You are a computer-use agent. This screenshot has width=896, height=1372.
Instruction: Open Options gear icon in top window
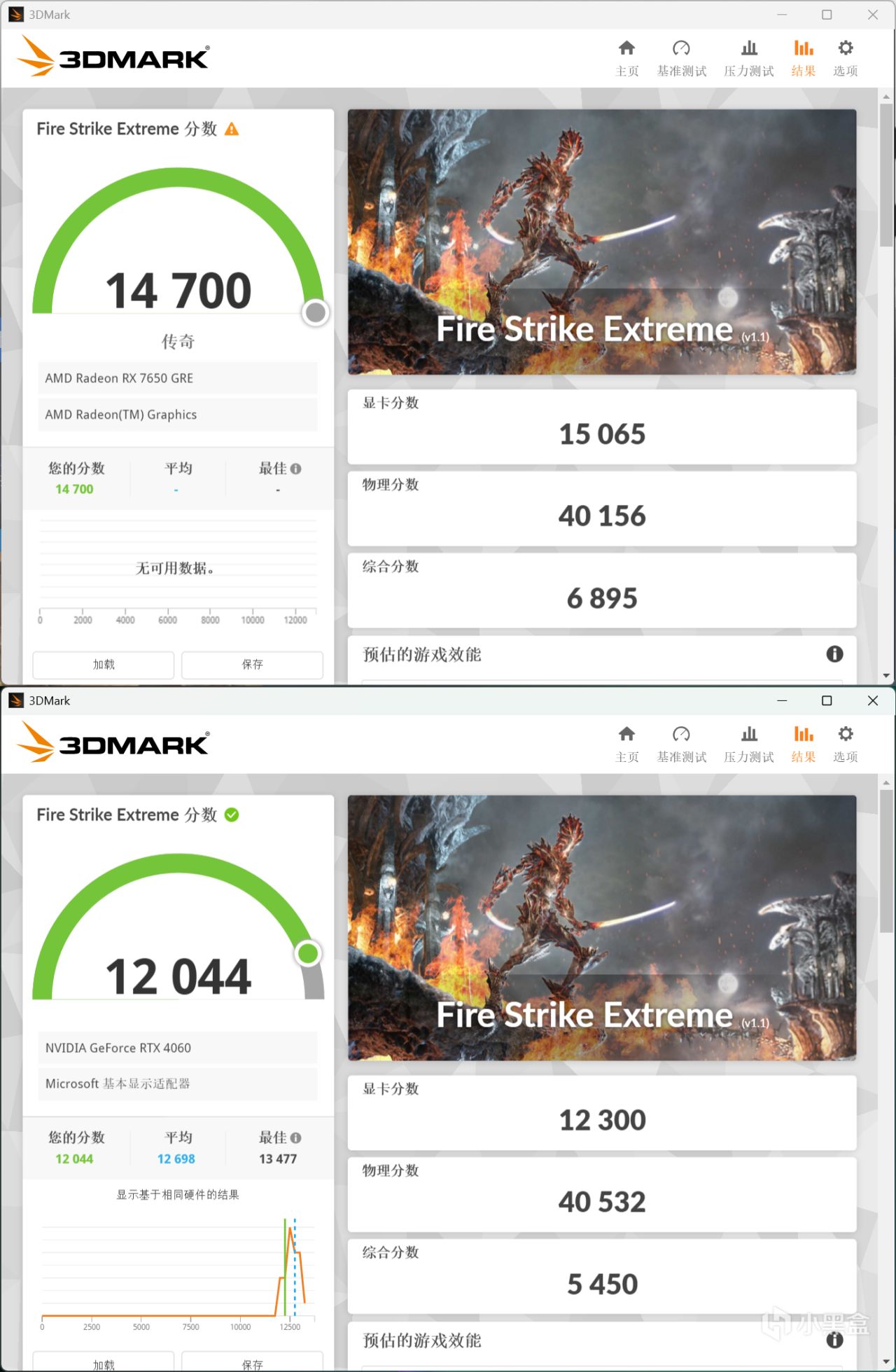pos(846,48)
